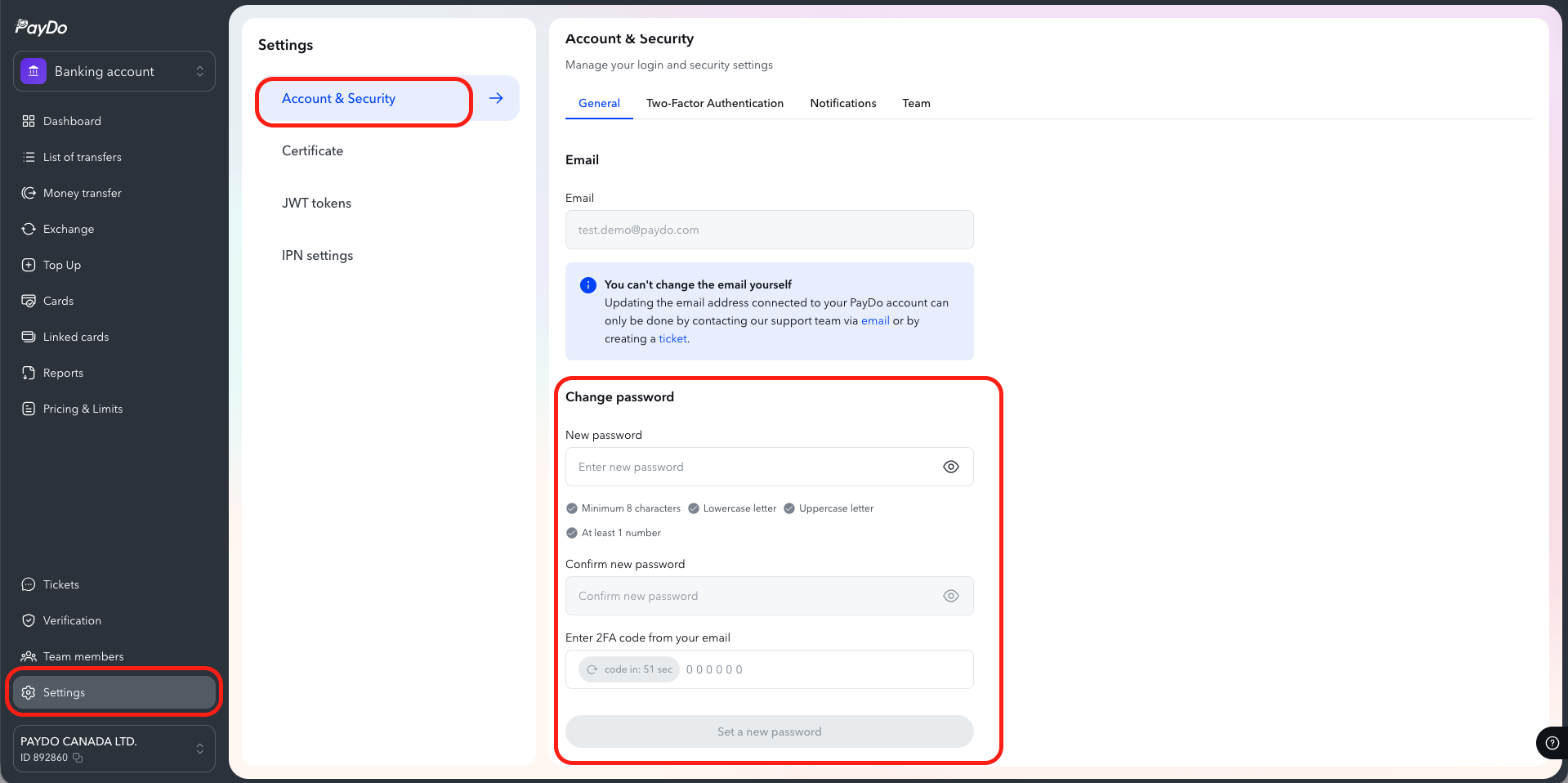Switch to the Team tab
This screenshot has width=1568, height=783.
coord(916,103)
